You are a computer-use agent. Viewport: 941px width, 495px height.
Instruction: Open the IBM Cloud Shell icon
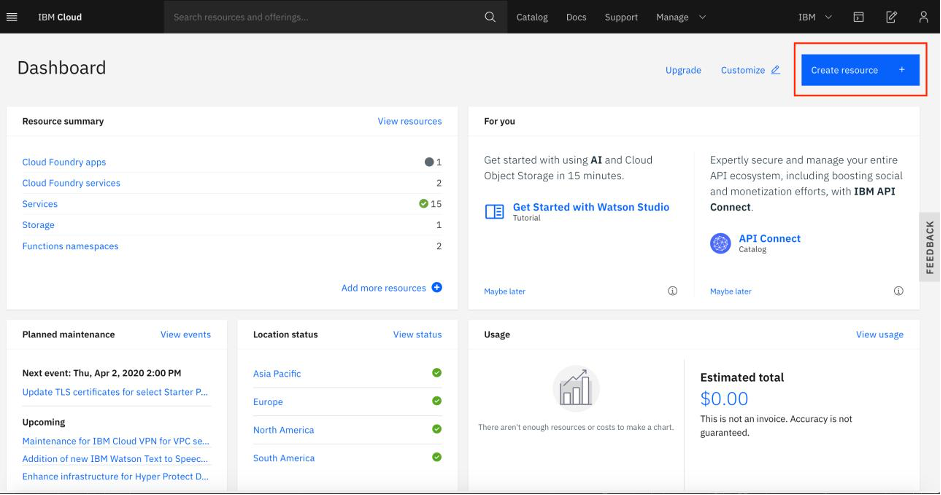click(859, 17)
